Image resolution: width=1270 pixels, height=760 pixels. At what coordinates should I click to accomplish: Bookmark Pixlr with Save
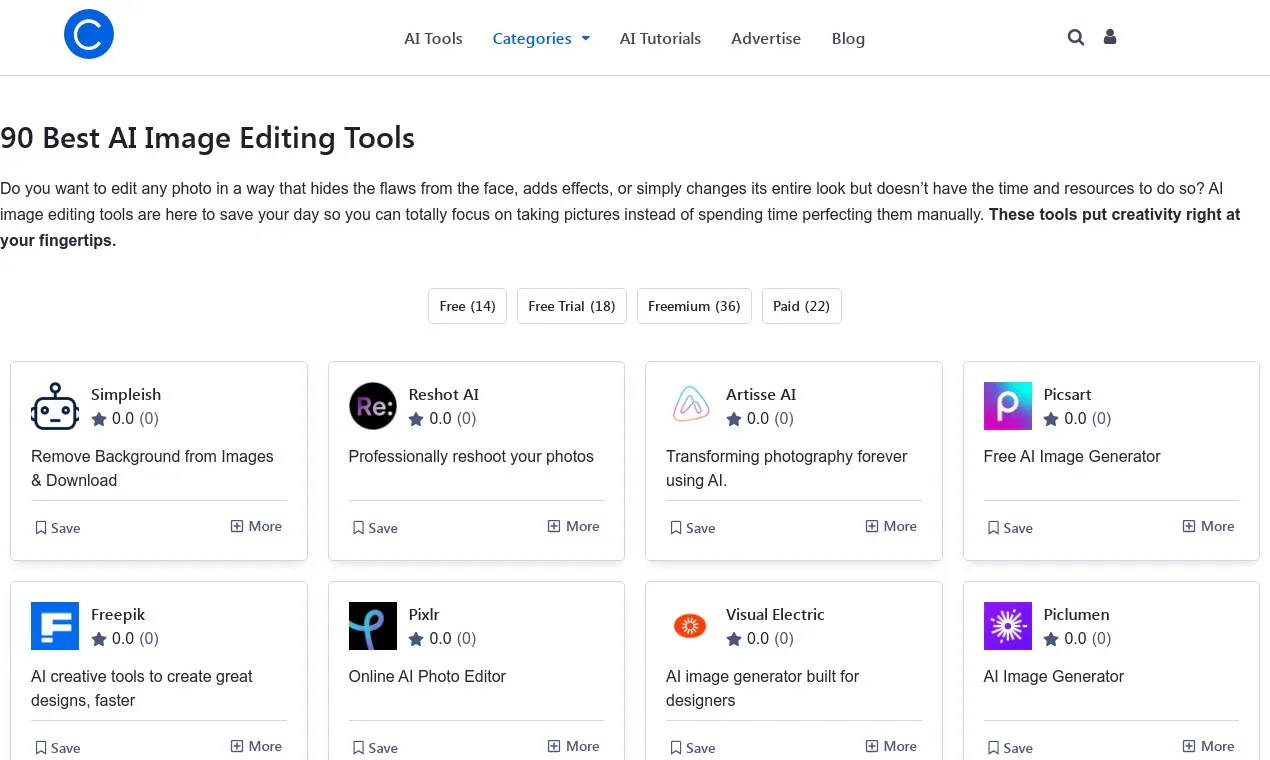375,748
